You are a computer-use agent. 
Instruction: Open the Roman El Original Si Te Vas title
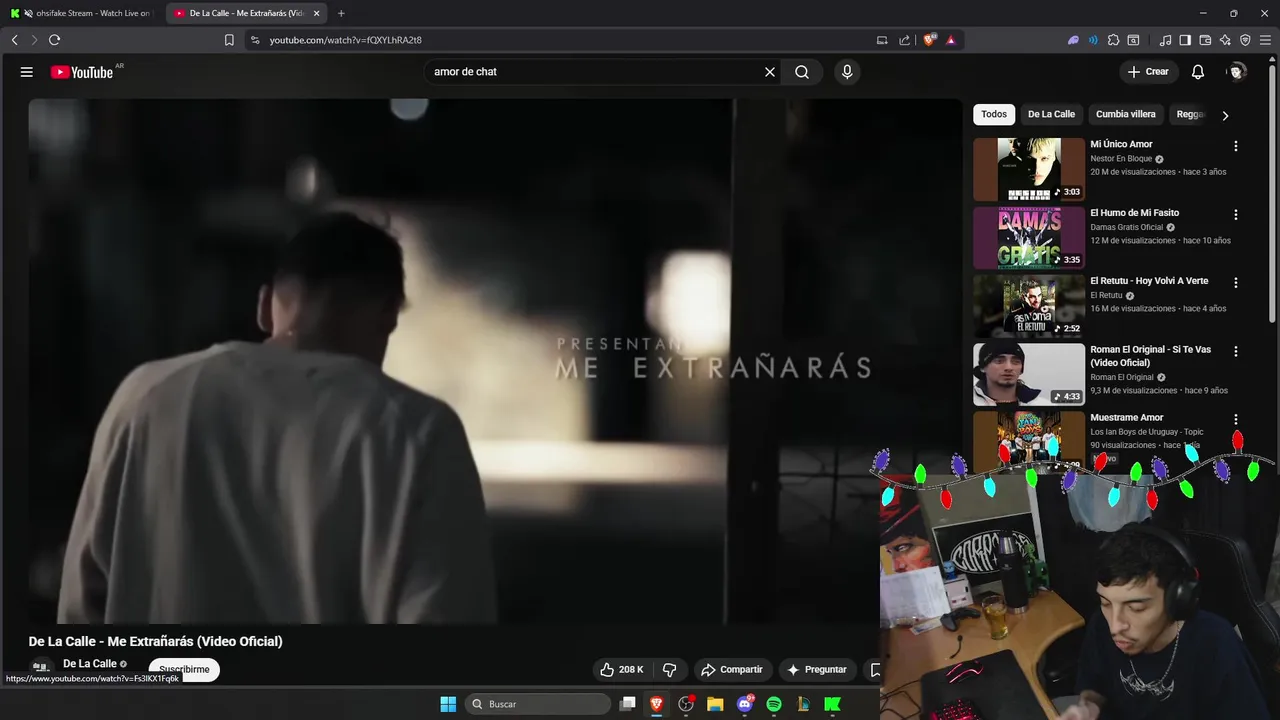1150,356
